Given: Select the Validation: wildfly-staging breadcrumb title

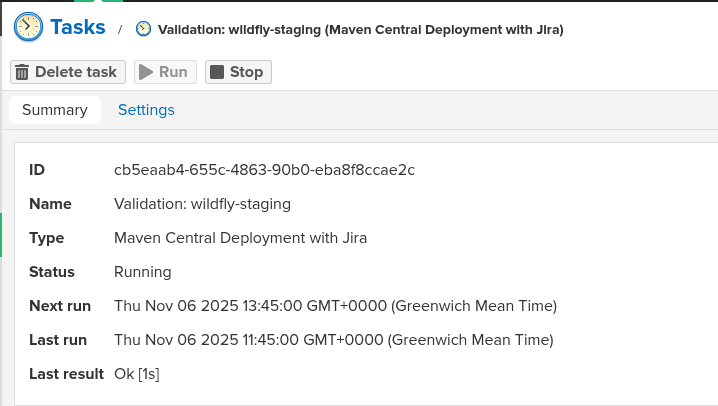Looking at the screenshot, I should click(x=360, y=30).
